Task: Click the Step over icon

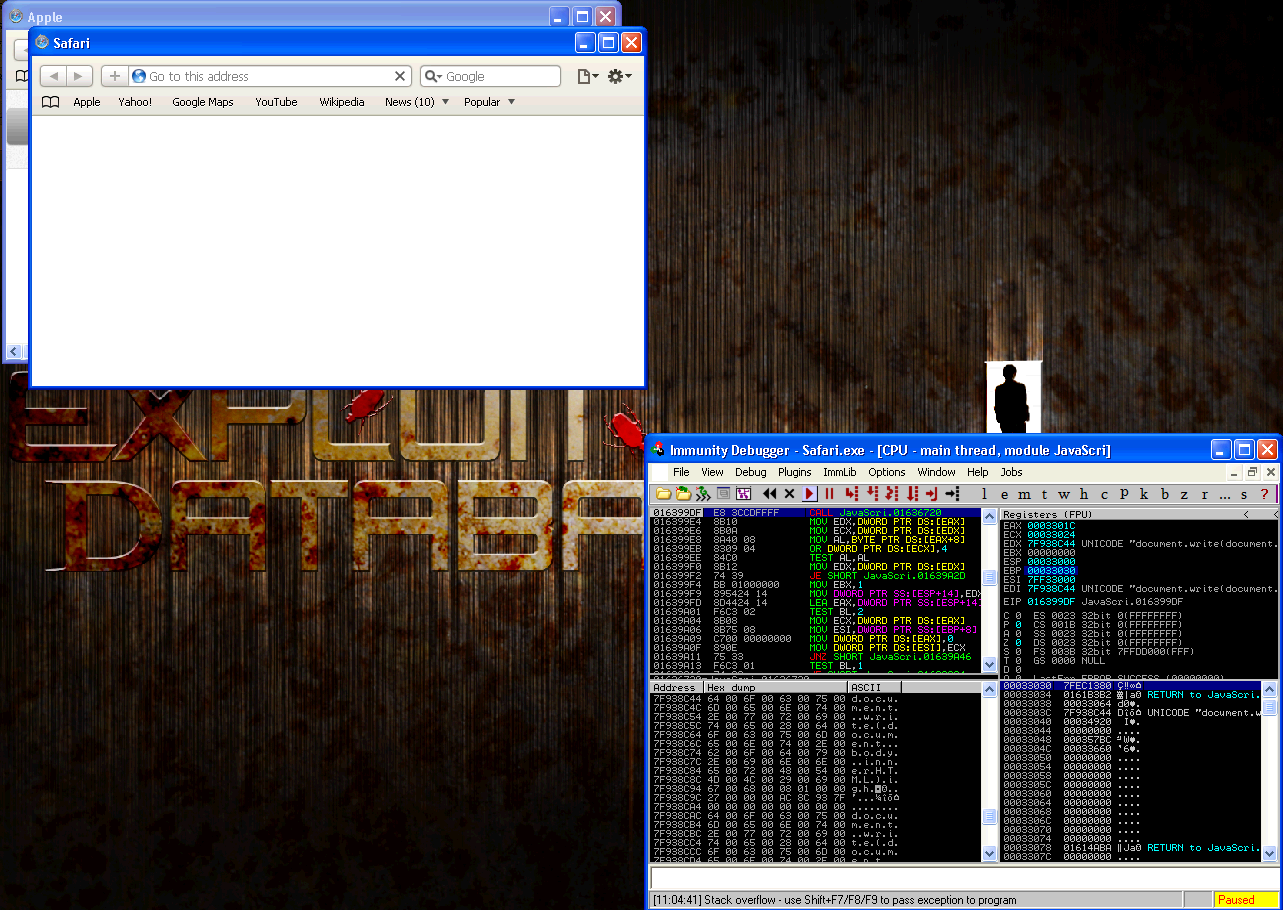Action: pos(872,494)
